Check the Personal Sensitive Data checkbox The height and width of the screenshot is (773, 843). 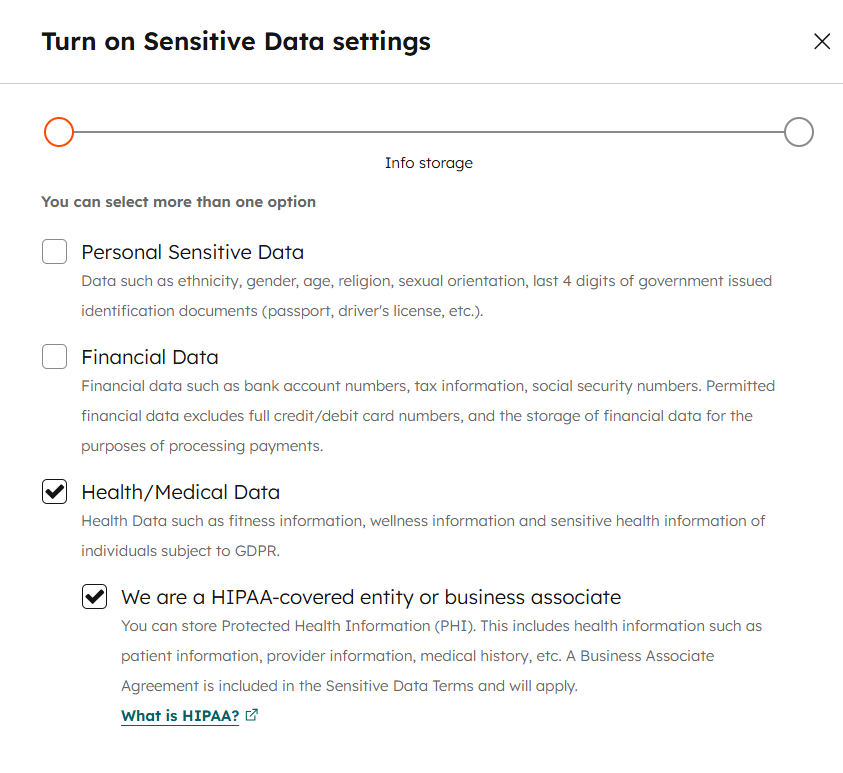54,252
